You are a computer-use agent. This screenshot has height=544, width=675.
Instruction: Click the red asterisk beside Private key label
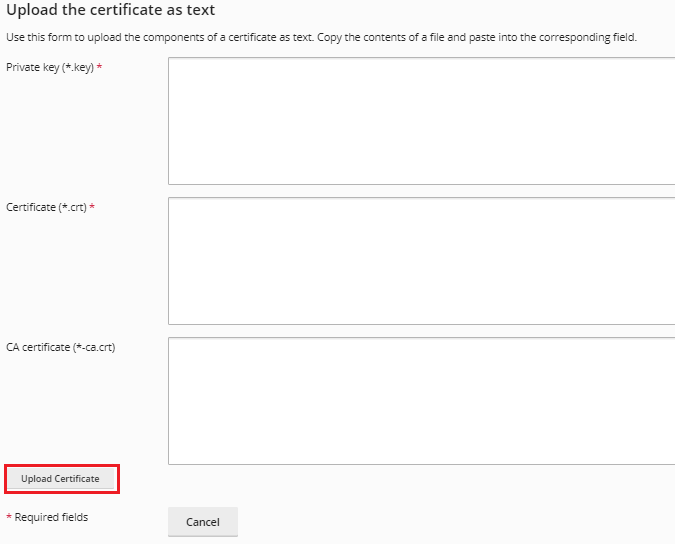pyautogui.click(x=99, y=67)
